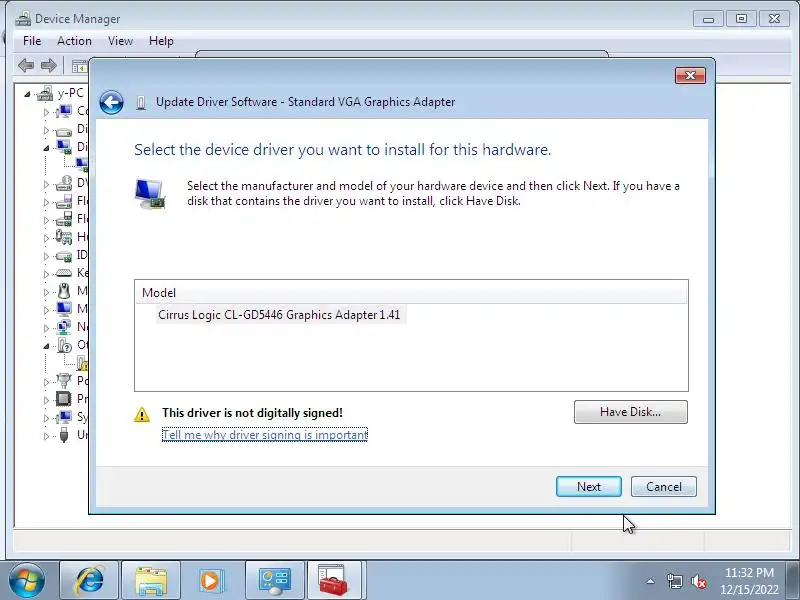Select the System devices category icon
800x600 pixels.
point(64,417)
